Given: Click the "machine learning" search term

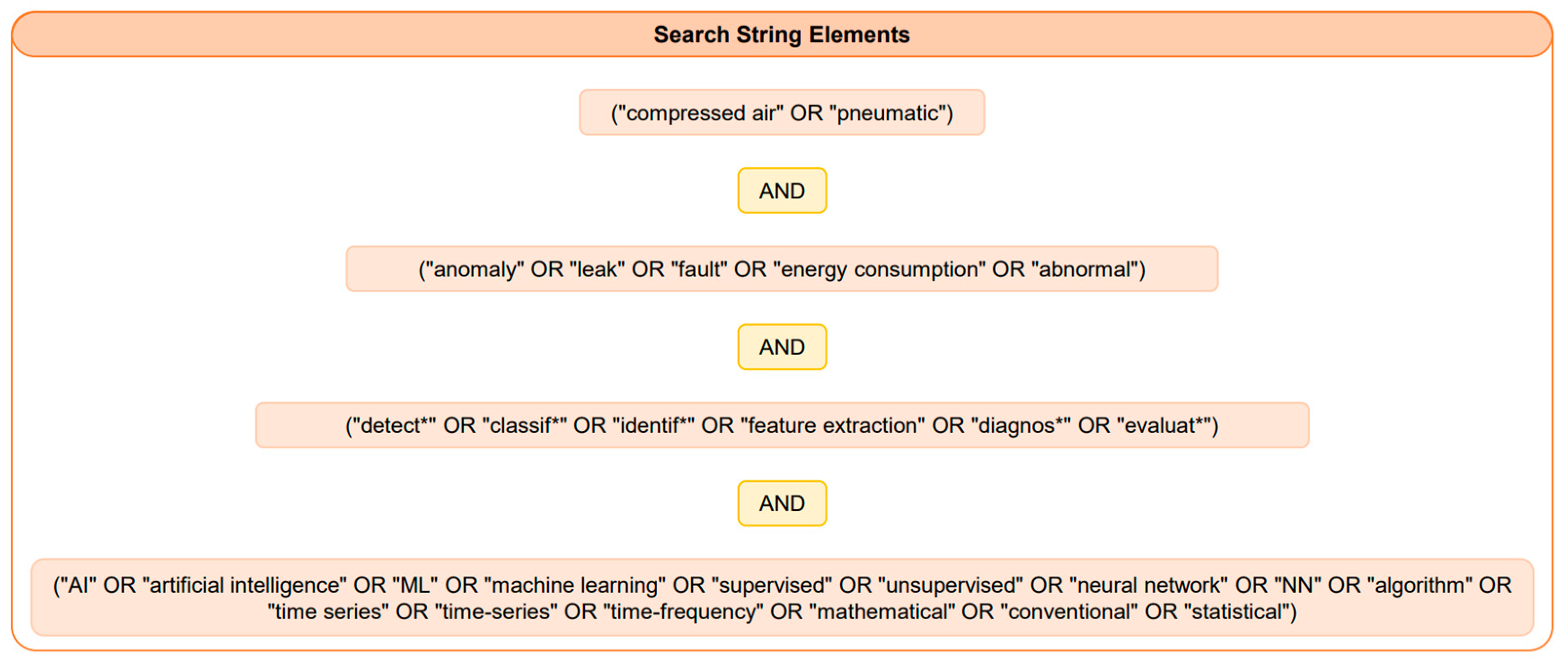Looking at the screenshot, I should [574, 585].
